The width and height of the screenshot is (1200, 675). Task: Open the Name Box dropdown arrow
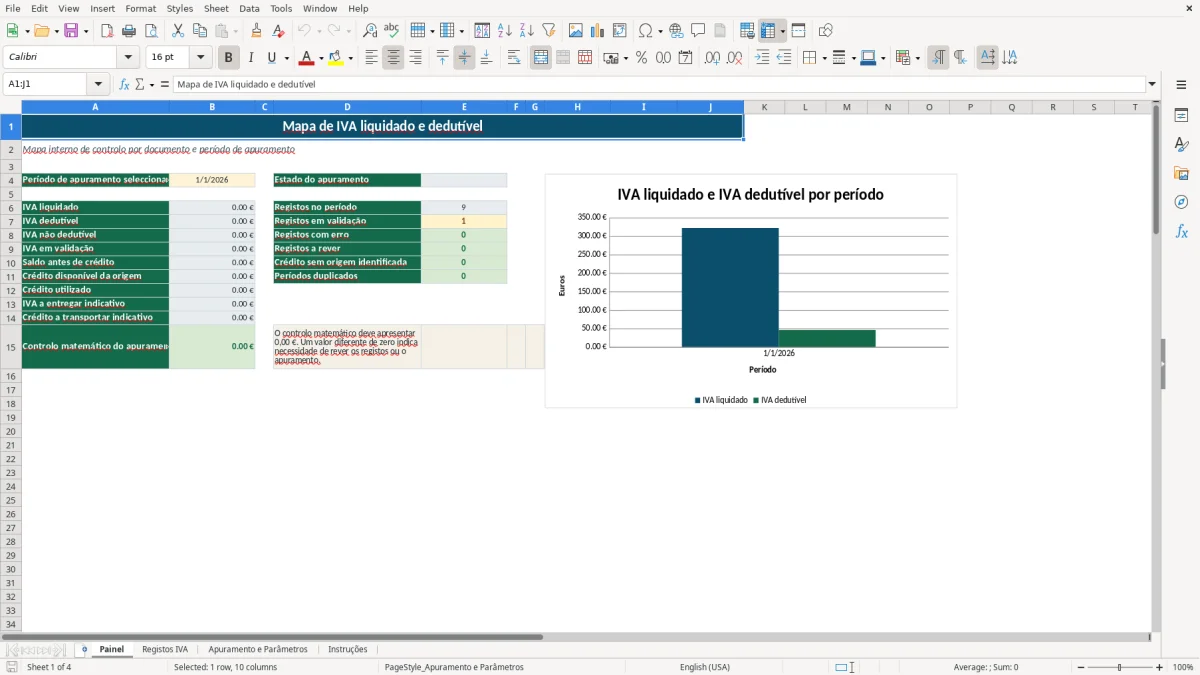point(98,85)
